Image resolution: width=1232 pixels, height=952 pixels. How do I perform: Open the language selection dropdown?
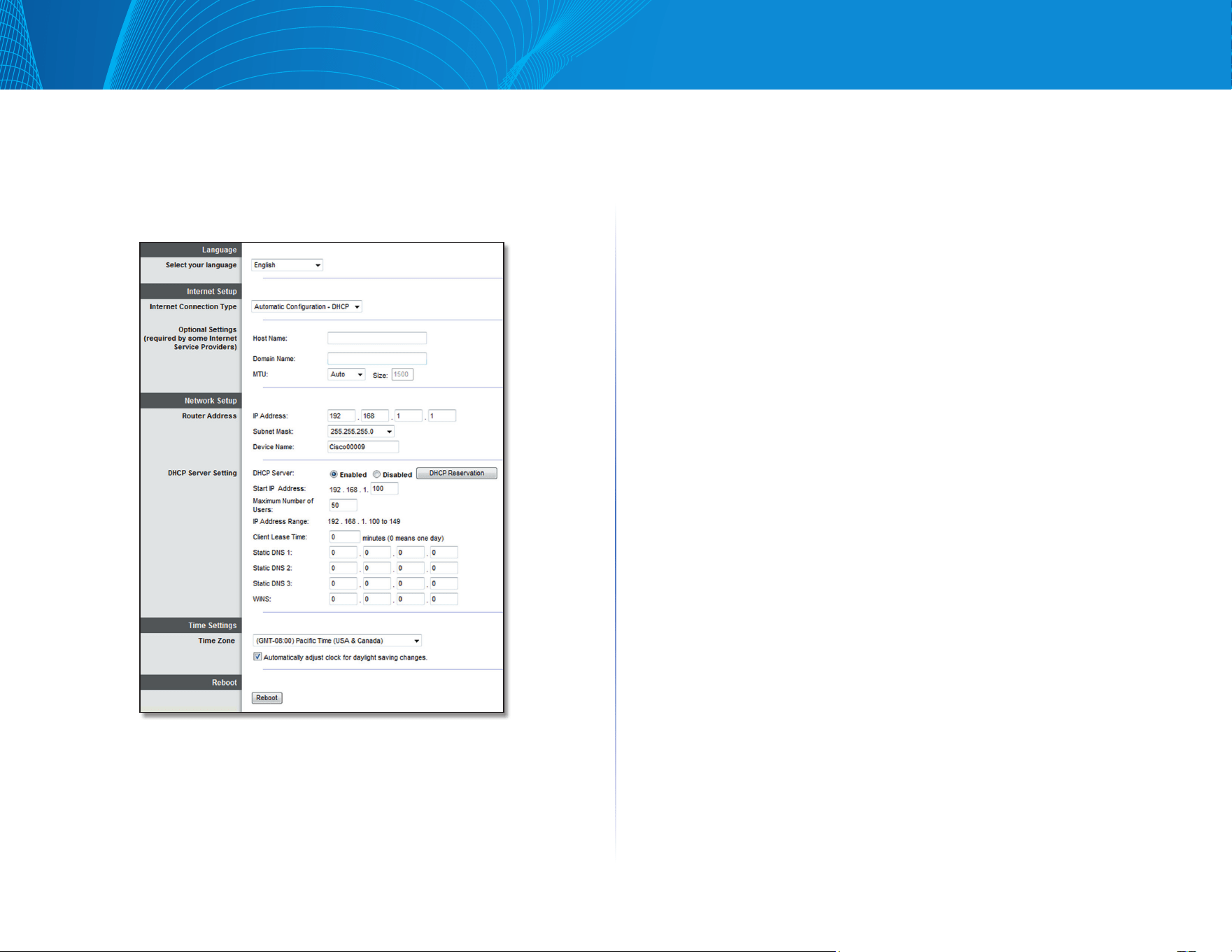coord(287,265)
